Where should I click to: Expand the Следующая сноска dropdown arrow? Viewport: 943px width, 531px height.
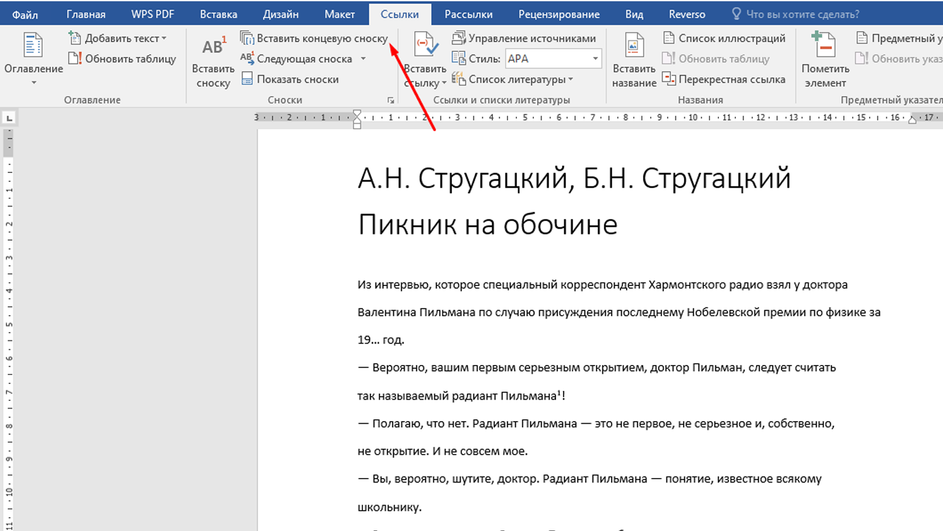(363, 59)
